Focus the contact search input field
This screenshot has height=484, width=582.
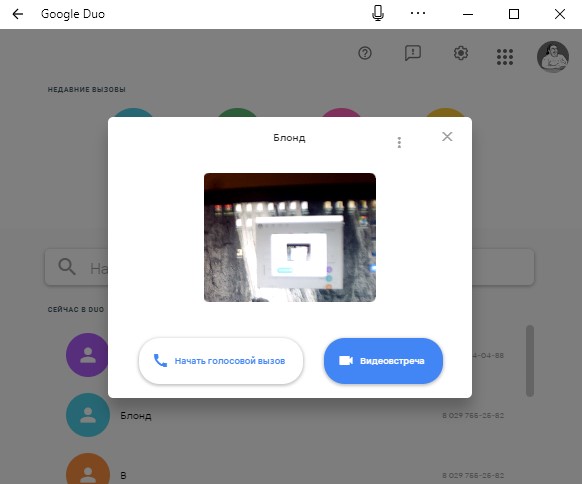coord(290,267)
